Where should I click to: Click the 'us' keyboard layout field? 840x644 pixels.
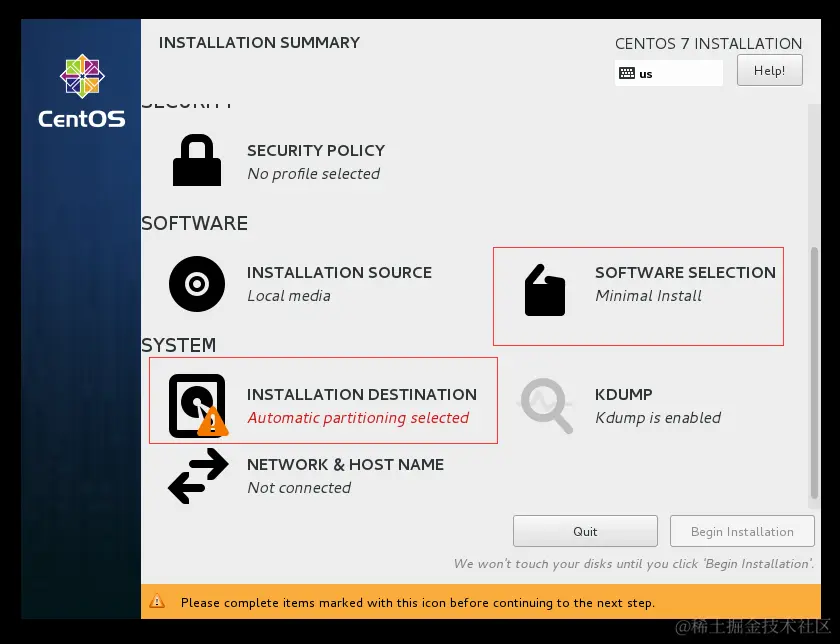669,73
